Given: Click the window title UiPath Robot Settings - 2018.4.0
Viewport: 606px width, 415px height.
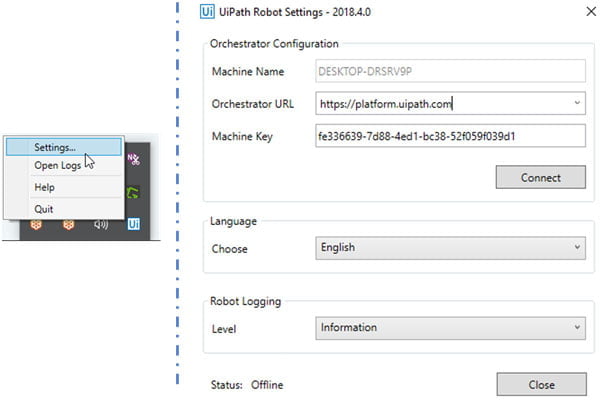Looking at the screenshot, I should [295, 12].
